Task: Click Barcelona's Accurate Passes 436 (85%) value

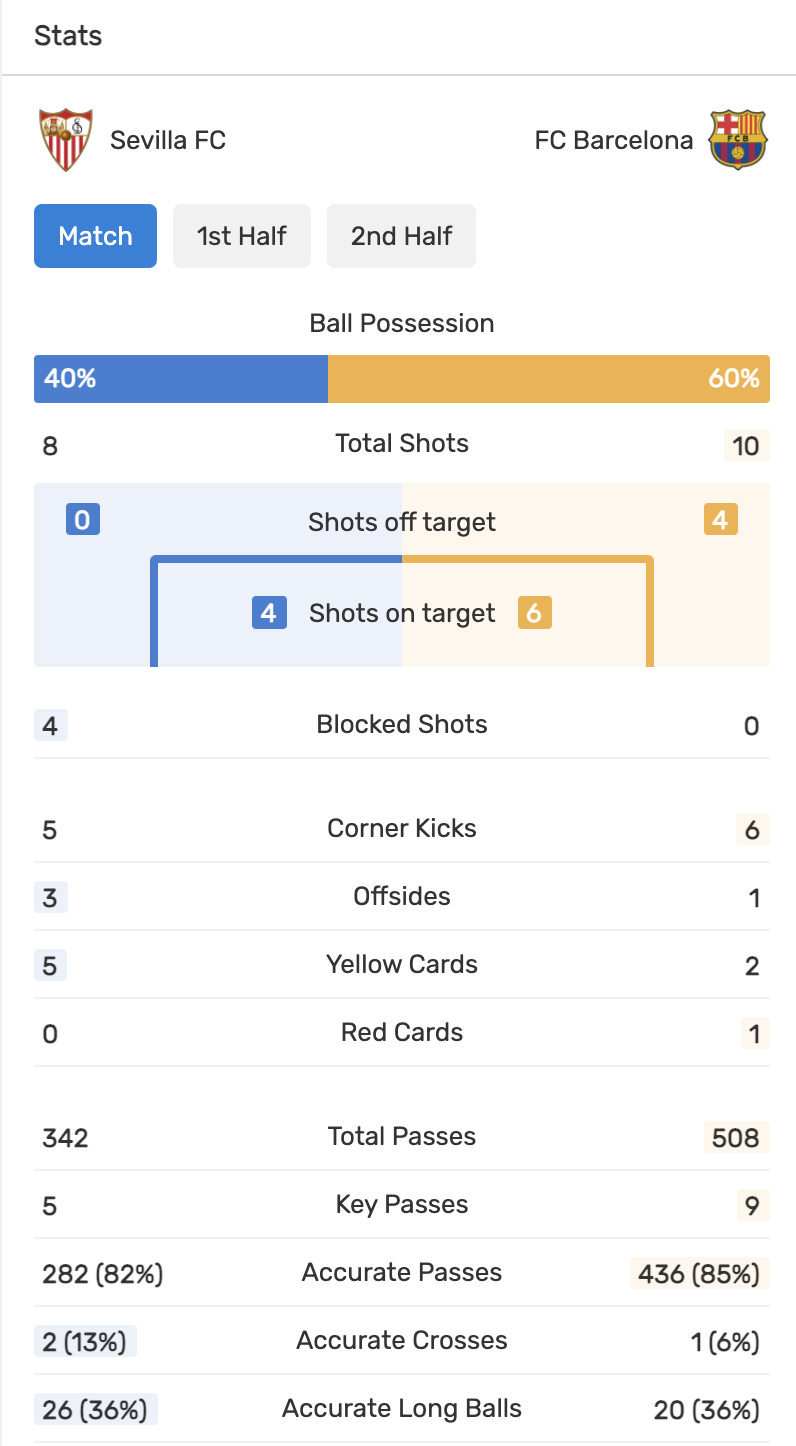Action: pyautogui.click(x=699, y=1274)
